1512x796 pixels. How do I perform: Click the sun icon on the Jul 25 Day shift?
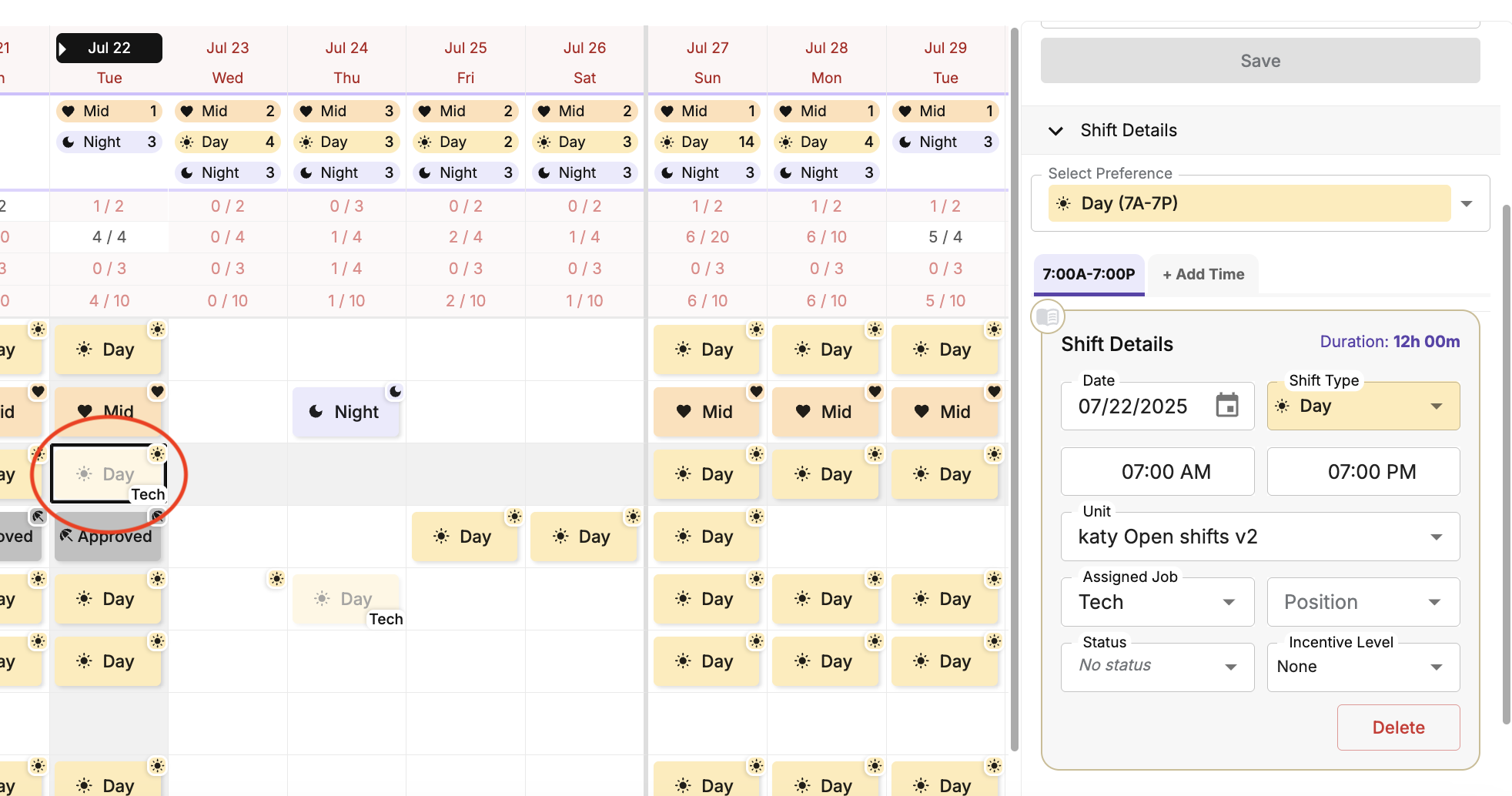[x=441, y=537]
